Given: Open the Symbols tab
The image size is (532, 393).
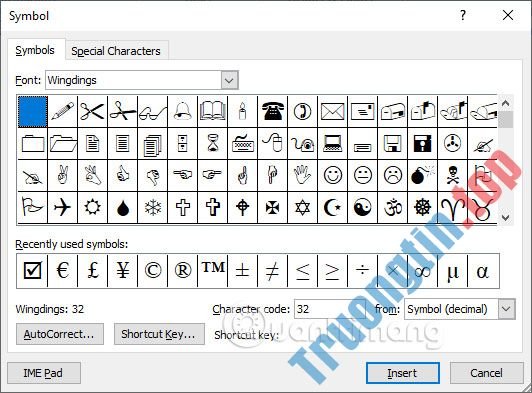Looking at the screenshot, I should (x=35, y=50).
